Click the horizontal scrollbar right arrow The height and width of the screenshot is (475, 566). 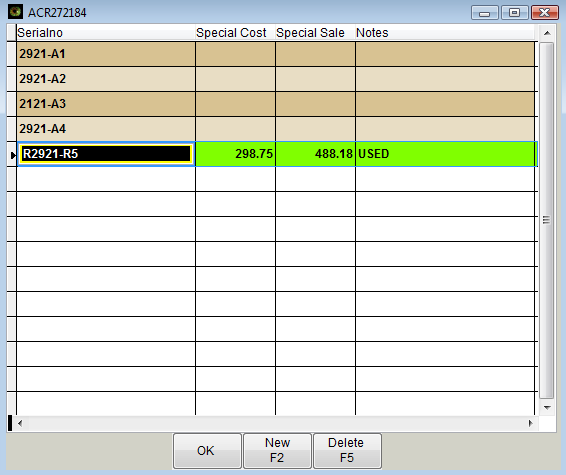(530, 423)
